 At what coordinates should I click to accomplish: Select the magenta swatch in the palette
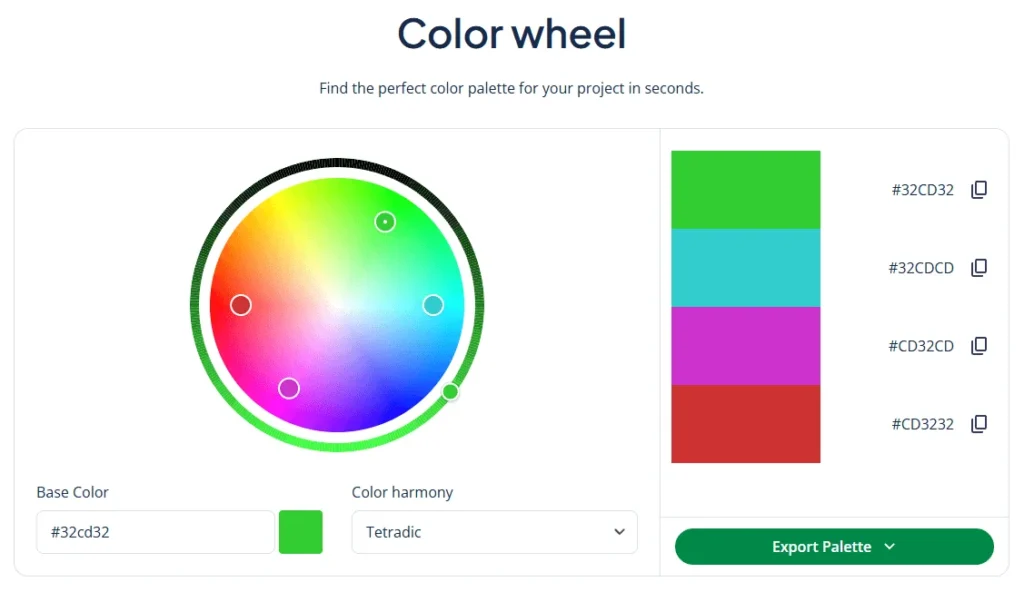[x=745, y=345]
